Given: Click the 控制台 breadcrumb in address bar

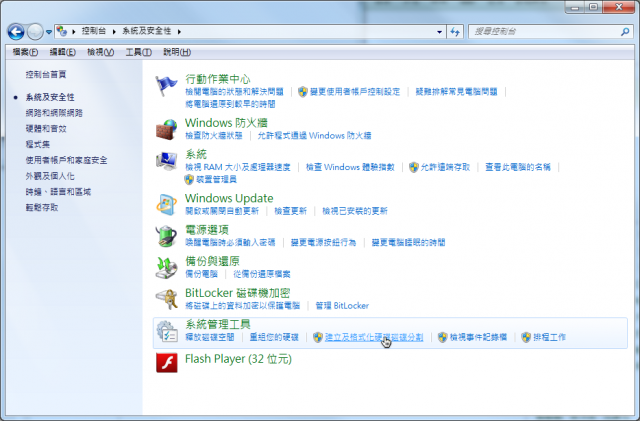Looking at the screenshot, I should (x=94, y=31).
